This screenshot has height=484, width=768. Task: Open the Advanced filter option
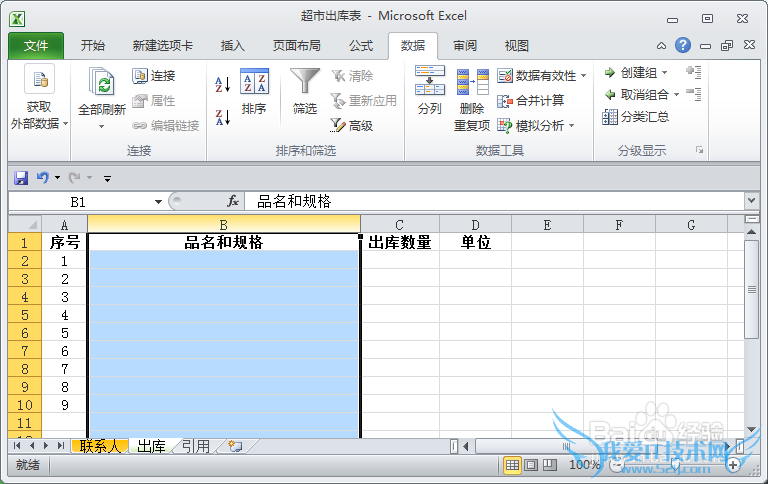[x=351, y=126]
